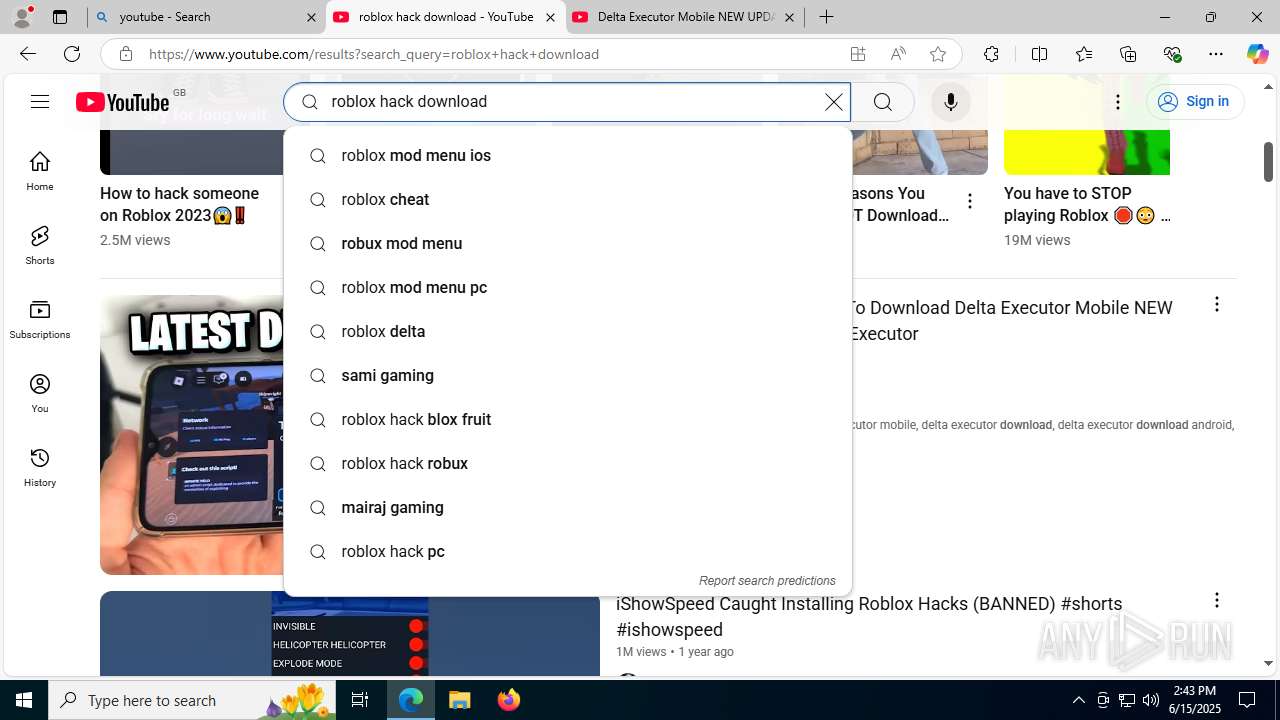Screen dimensions: 1280x720
Task: Open the YouTube hamburger guide menu
Action: point(39,101)
